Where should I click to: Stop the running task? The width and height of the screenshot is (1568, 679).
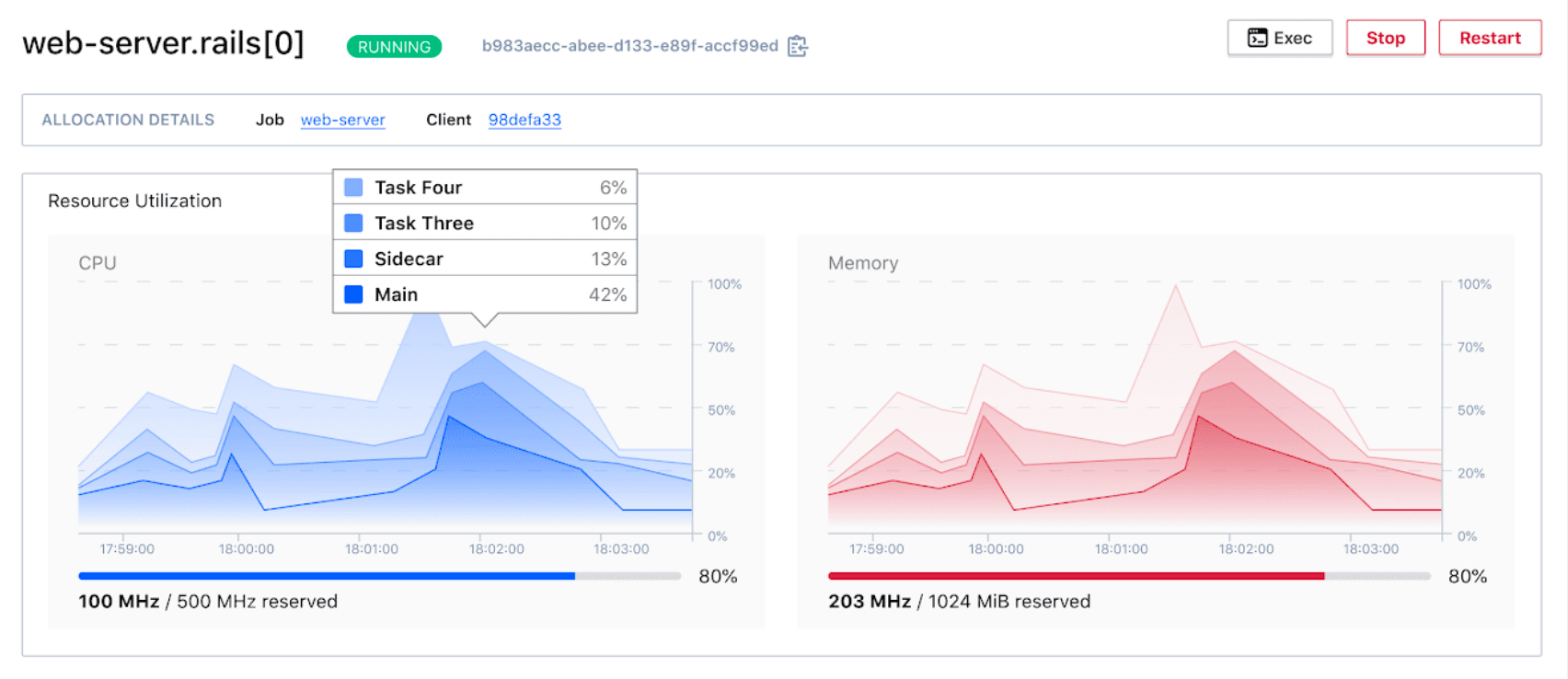[x=1385, y=38]
